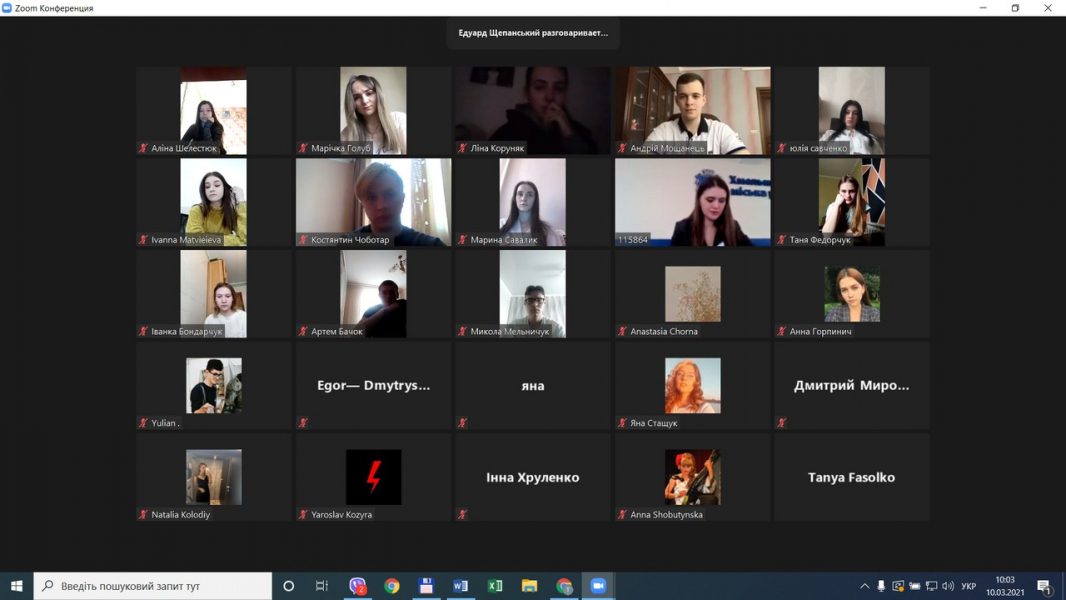The image size is (1066, 600).
Task: Open Excel from the taskbar
Action: (495, 586)
